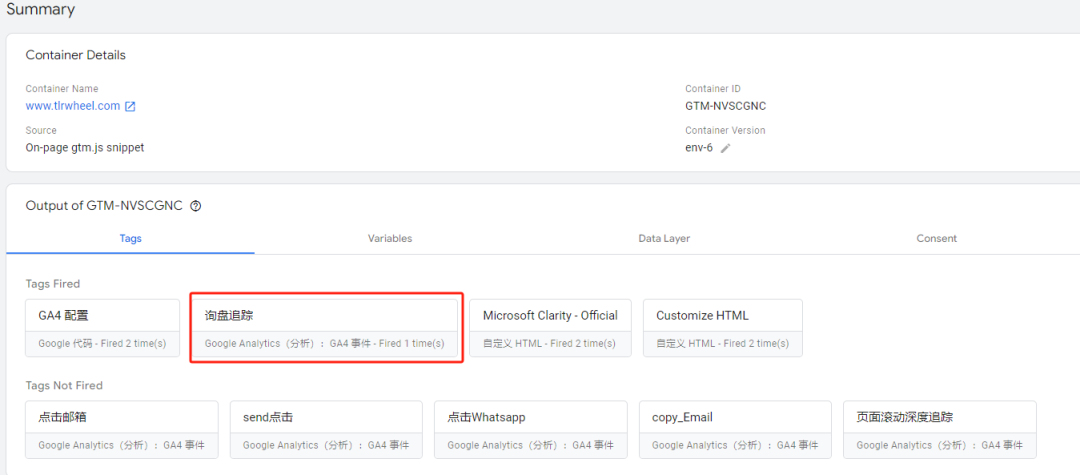
Task: Click the Tags Fired section label
Action: [x=53, y=284]
